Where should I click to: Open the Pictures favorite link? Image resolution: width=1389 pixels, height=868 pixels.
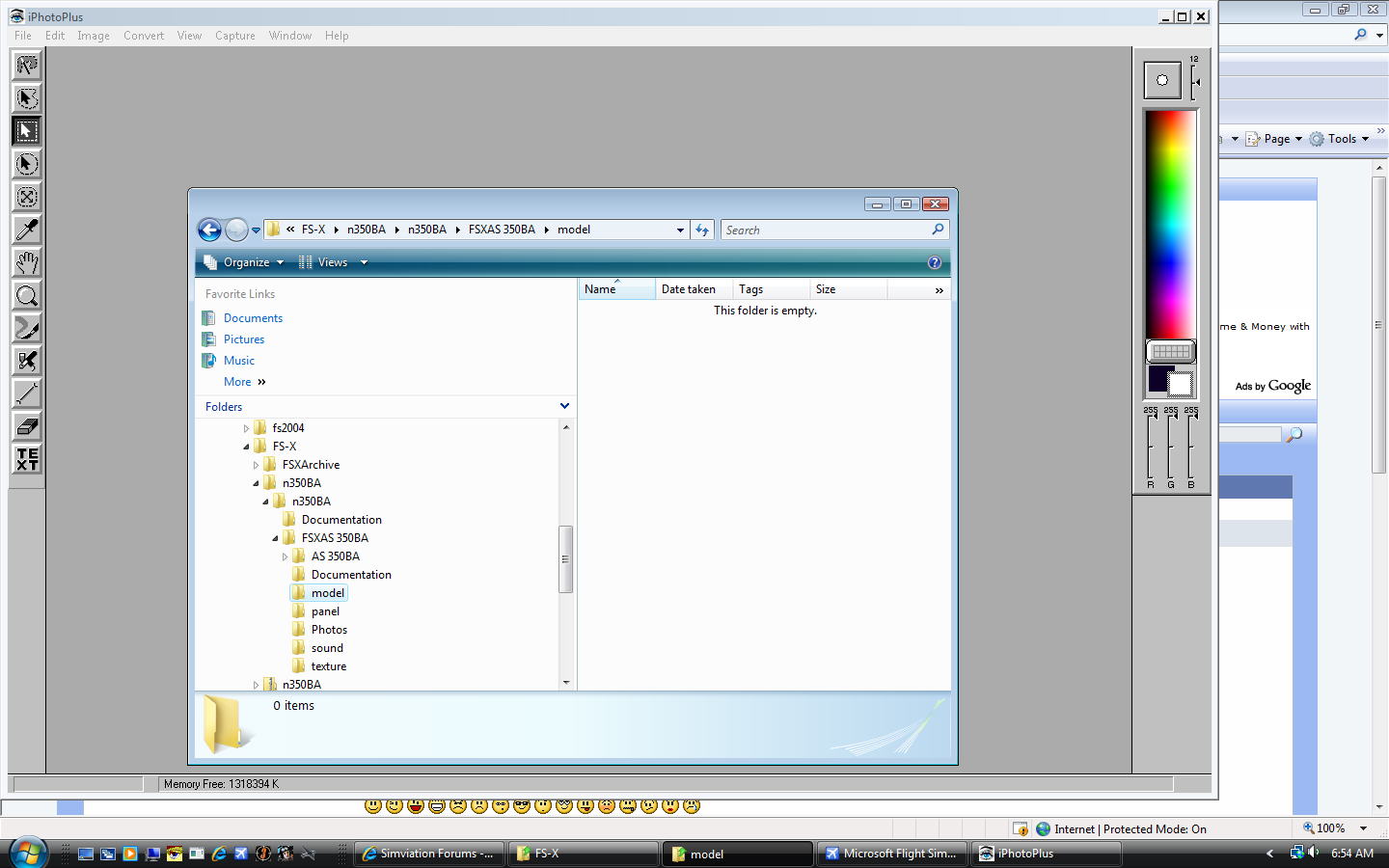(x=244, y=339)
